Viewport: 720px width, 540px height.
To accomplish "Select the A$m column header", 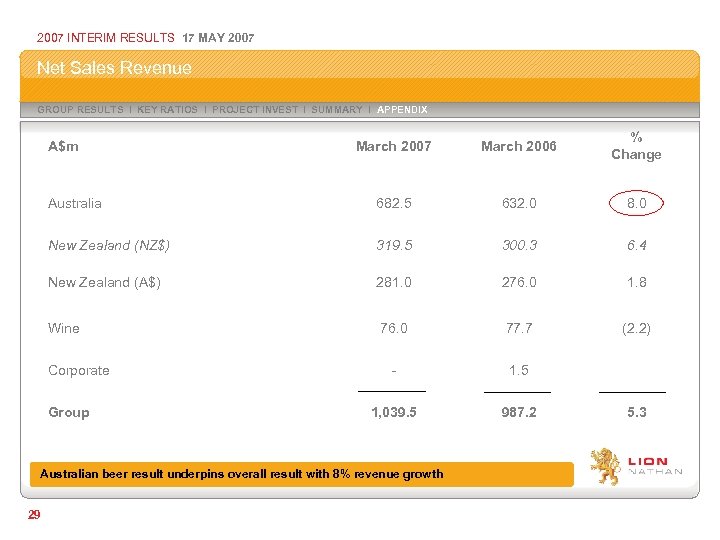I will tap(63, 146).
